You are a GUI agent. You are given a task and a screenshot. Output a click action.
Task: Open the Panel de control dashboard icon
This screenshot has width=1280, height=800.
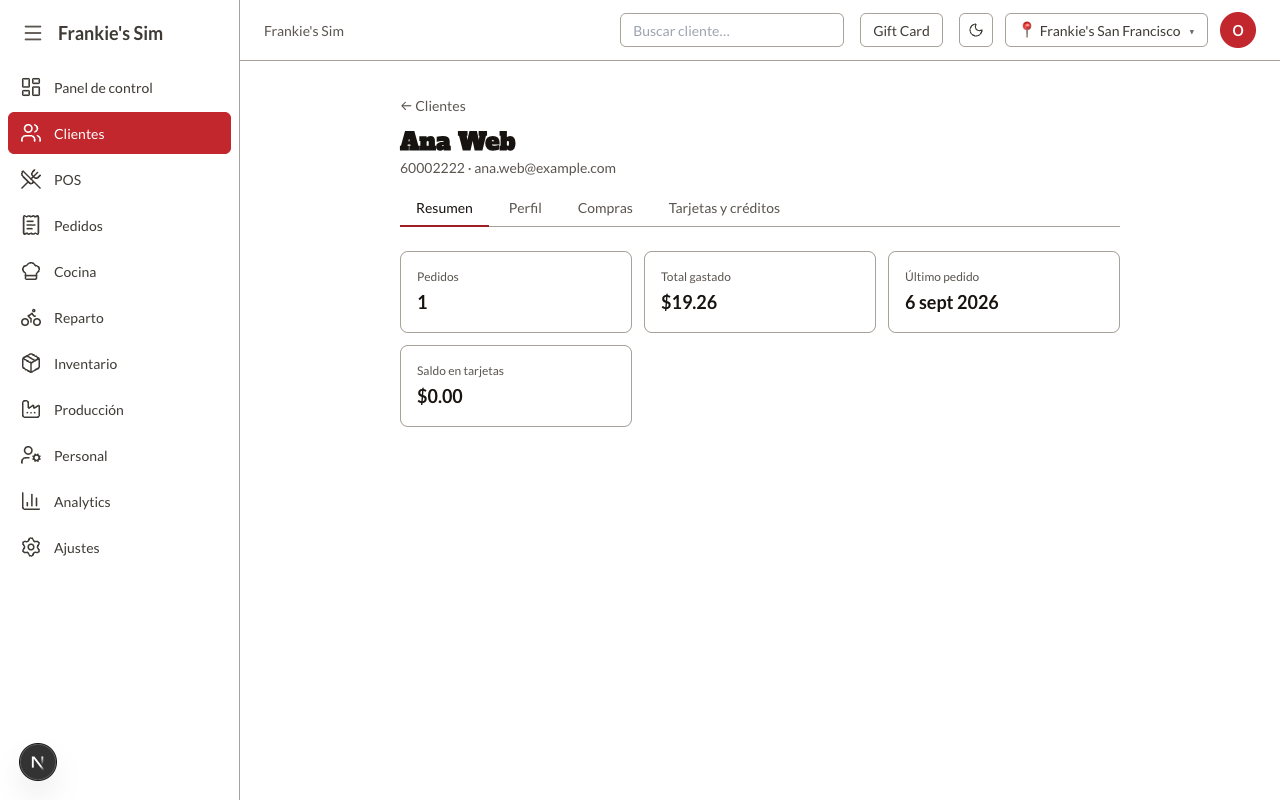(x=31, y=87)
